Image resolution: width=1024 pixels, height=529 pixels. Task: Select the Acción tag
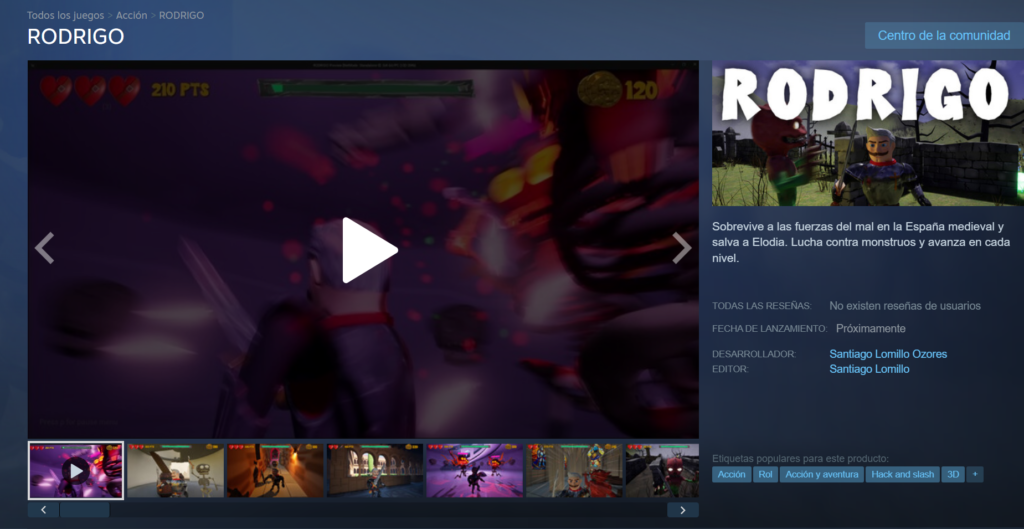731,475
